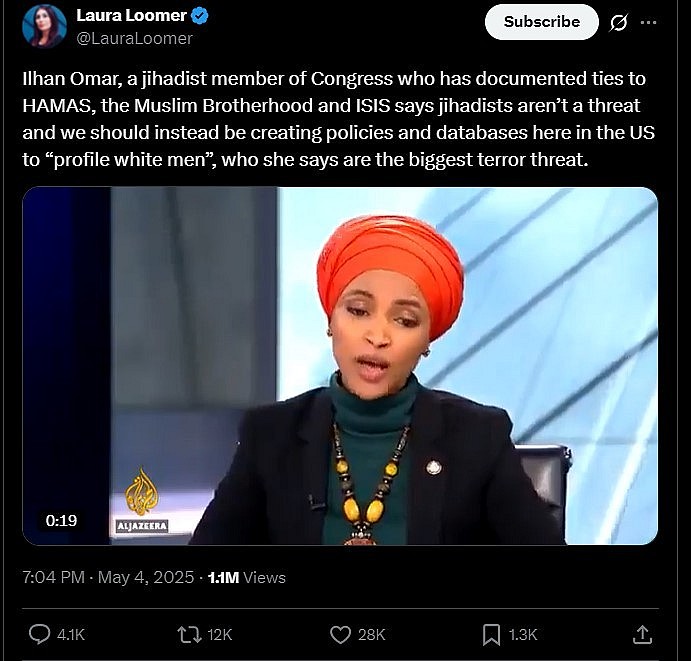
Task: Open the Laura Loomer display name link
Action: coord(131,15)
